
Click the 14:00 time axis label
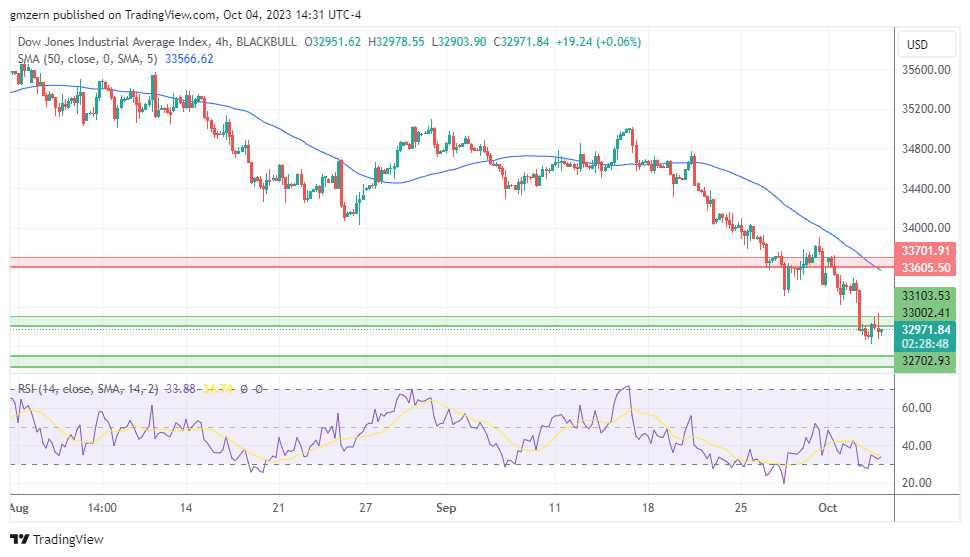102,508
